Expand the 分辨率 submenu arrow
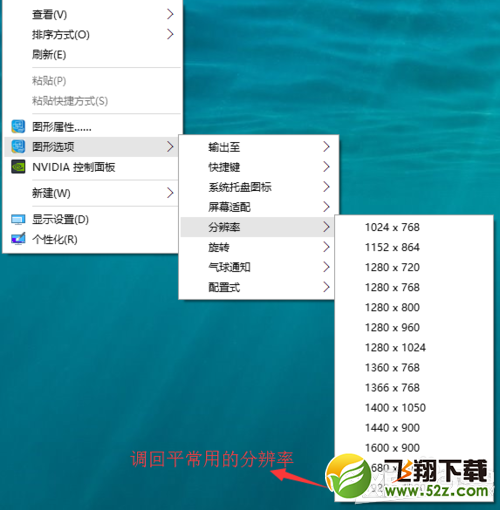The height and width of the screenshot is (510, 500). pos(326,227)
